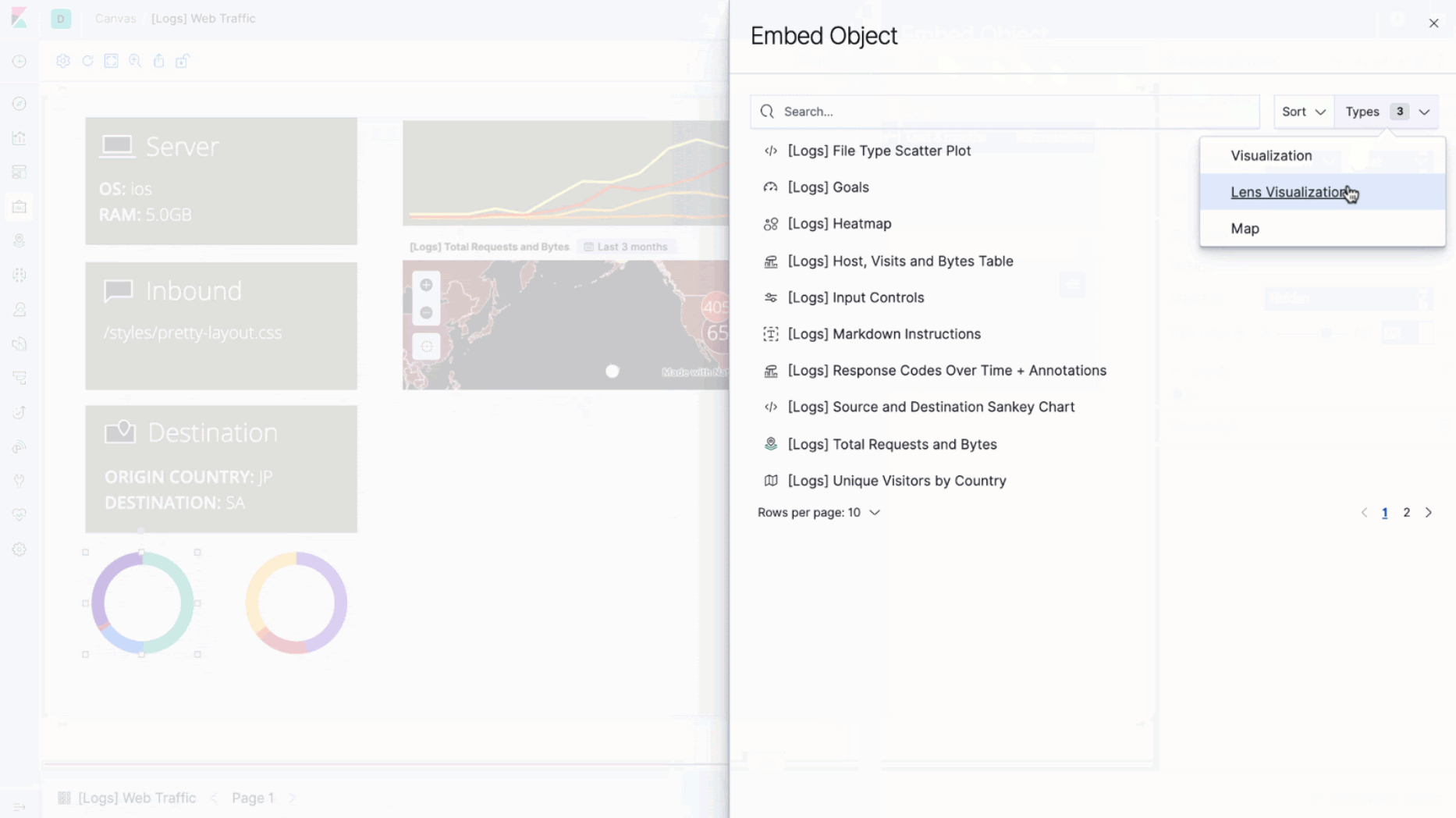Click the zoom in control on the map

coord(426,285)
